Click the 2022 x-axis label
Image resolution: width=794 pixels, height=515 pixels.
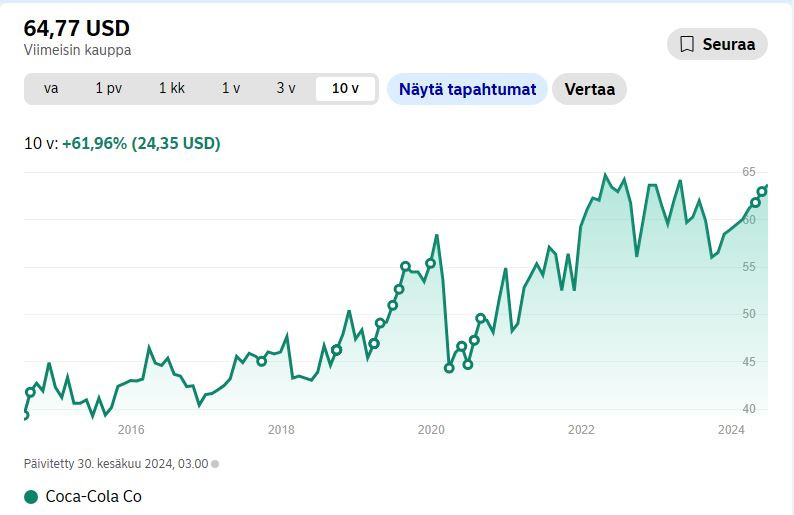pyautogui.click(x=581, y=430)
